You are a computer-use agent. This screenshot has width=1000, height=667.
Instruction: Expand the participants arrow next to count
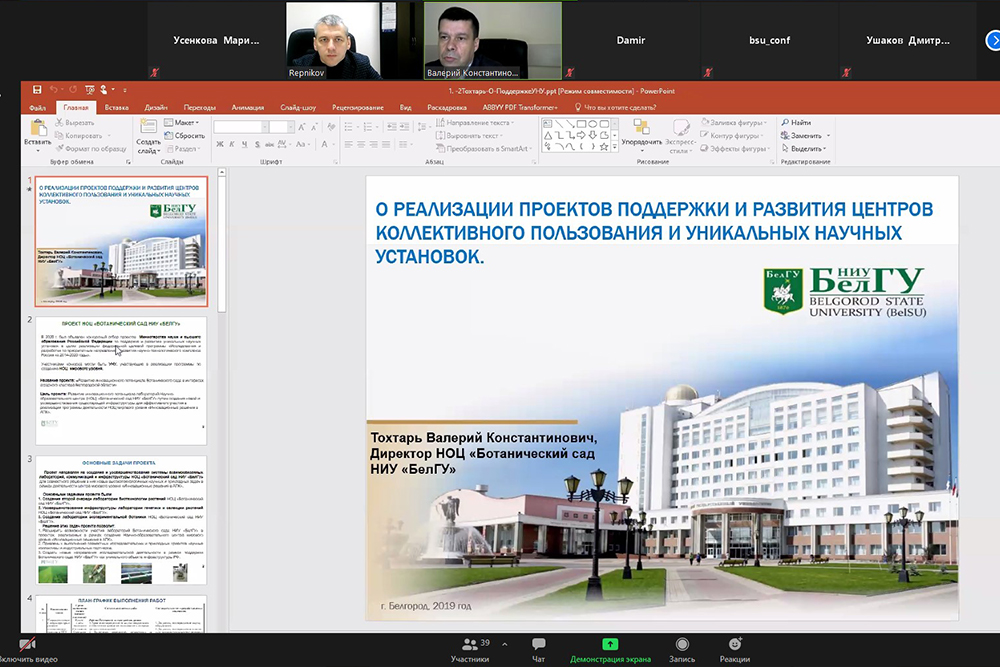point(504,644)
